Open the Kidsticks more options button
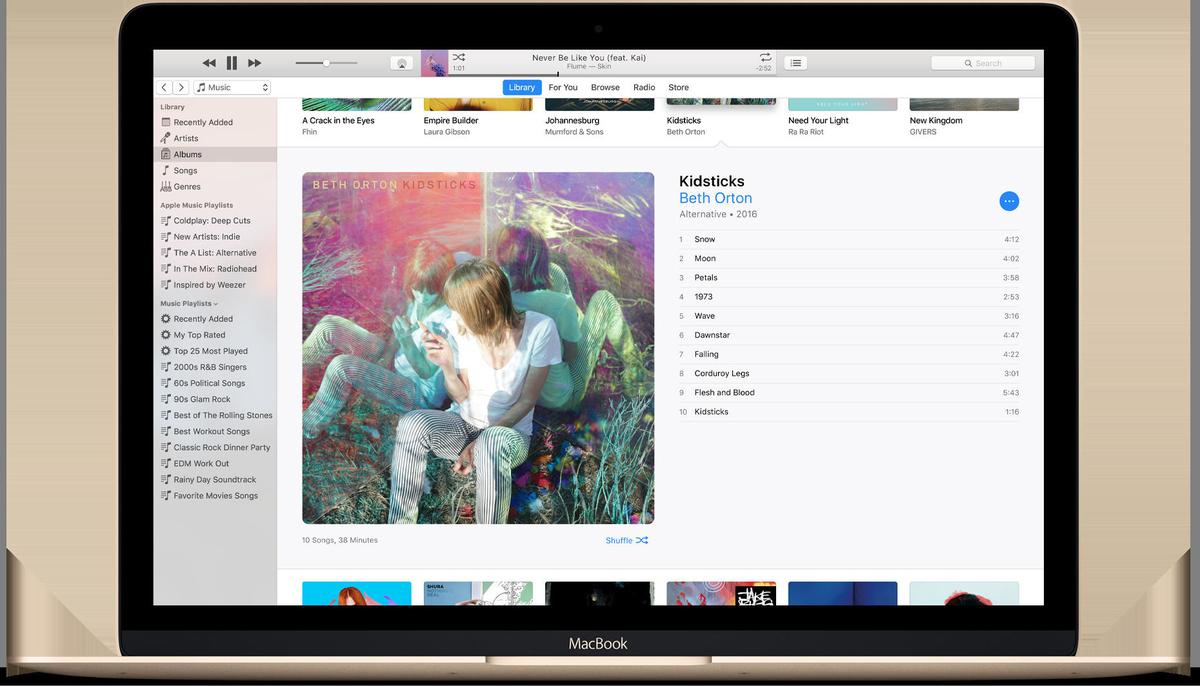The width and height of the screenshot is (1200, 686). tap(1009, 201)
